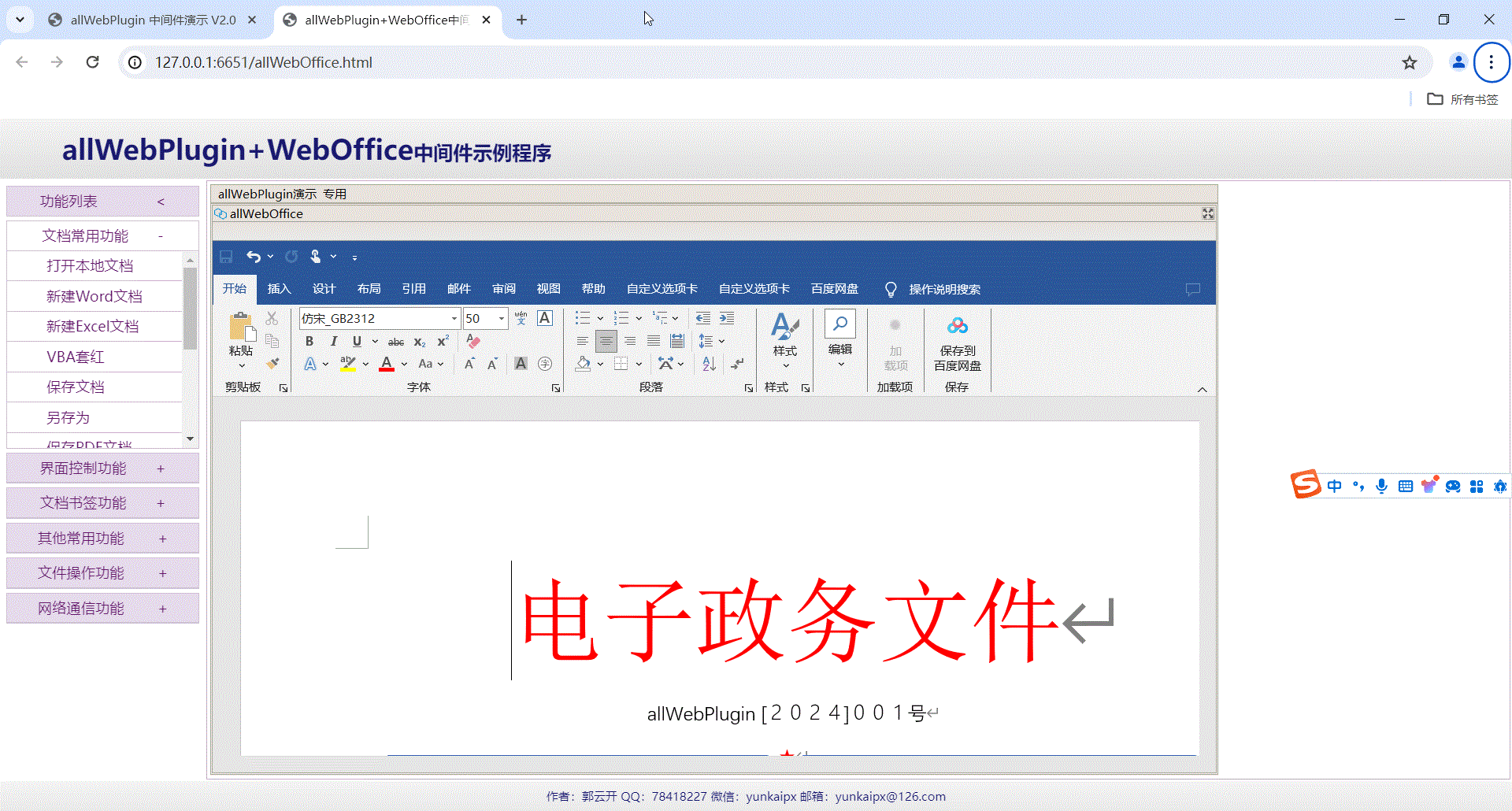Click the Cut scissors icon
Viewport: 1512px width, 811px height.
point(272,318)
